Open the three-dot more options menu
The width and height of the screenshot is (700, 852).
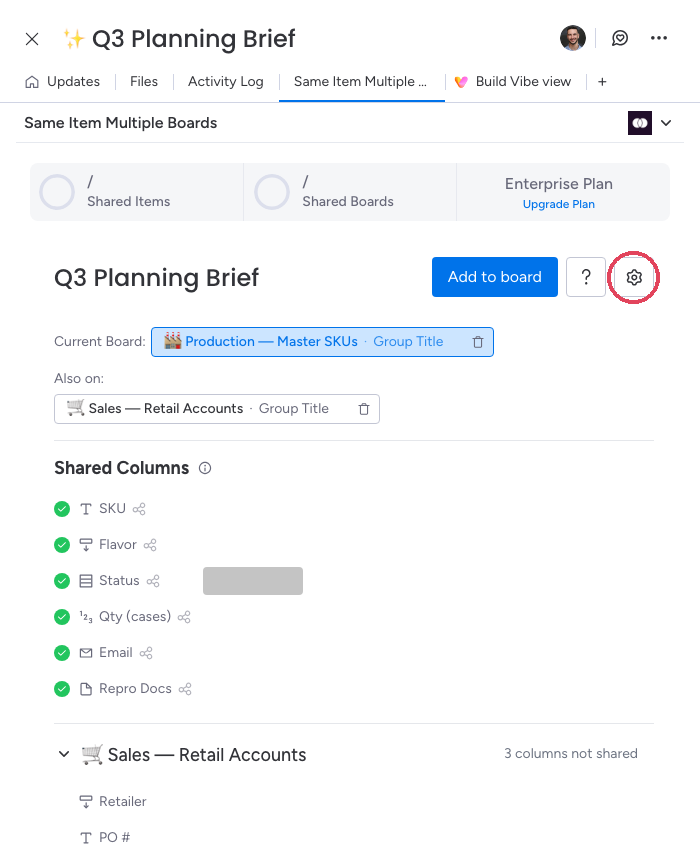pyautogui.click(x=659, y=38)
